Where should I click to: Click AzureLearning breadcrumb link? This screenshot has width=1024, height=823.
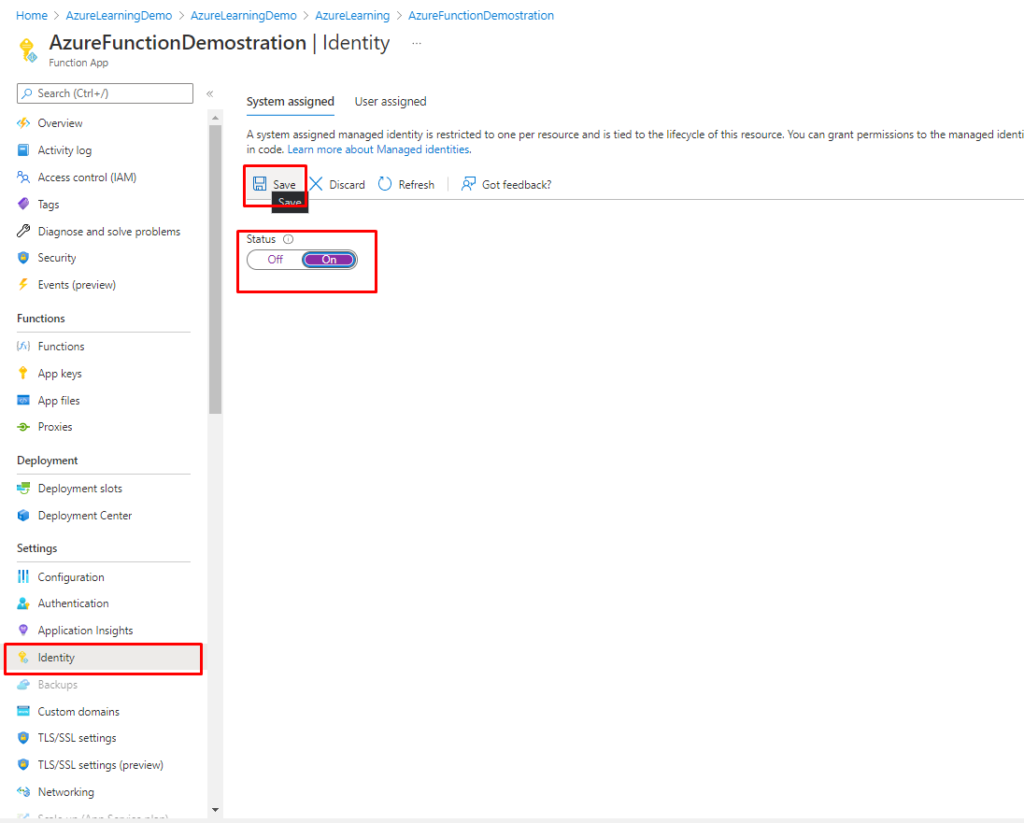(352, 16)
